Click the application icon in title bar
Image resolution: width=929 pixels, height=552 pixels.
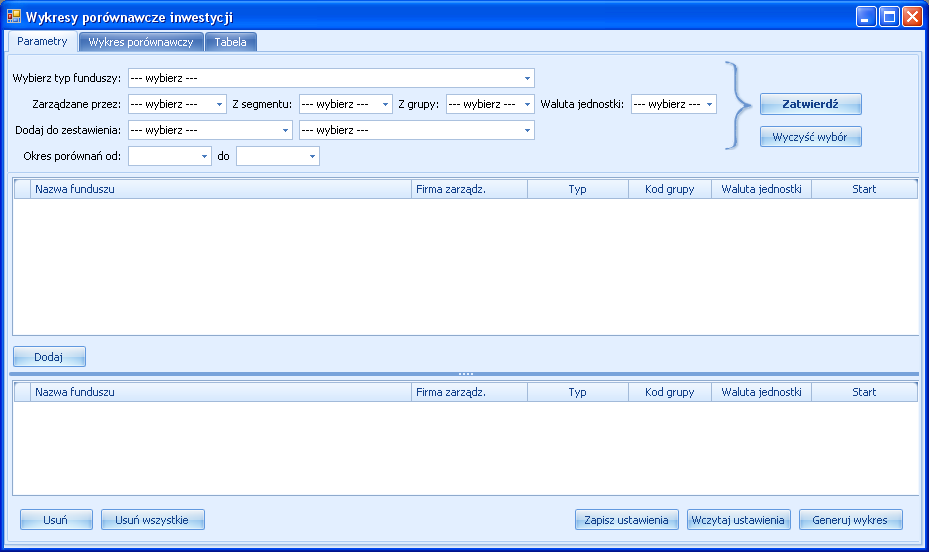tap(14, 16)
